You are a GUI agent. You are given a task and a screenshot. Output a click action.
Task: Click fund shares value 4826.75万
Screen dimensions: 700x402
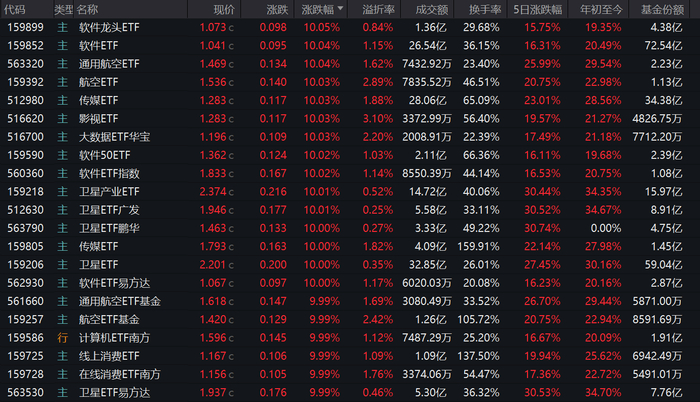657,119
